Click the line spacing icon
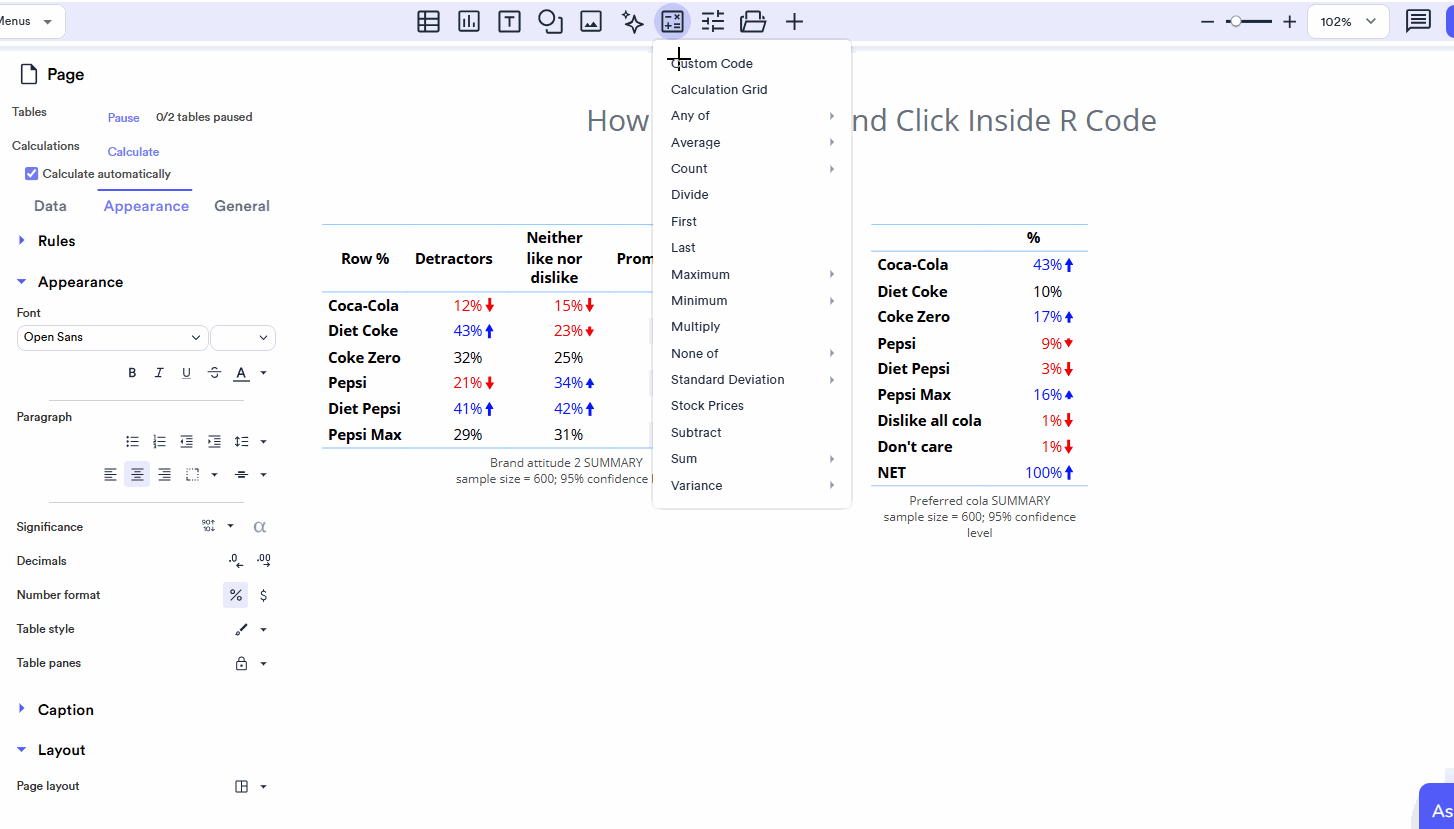 (241, 441)
